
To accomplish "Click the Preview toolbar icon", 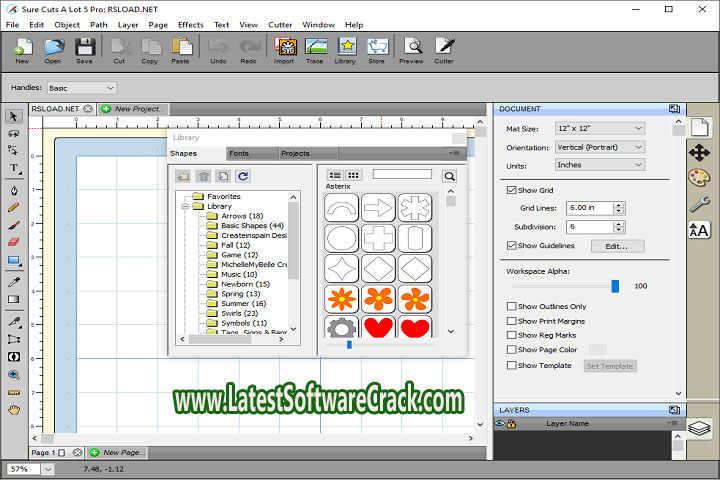I will click(x=412, y=51).
